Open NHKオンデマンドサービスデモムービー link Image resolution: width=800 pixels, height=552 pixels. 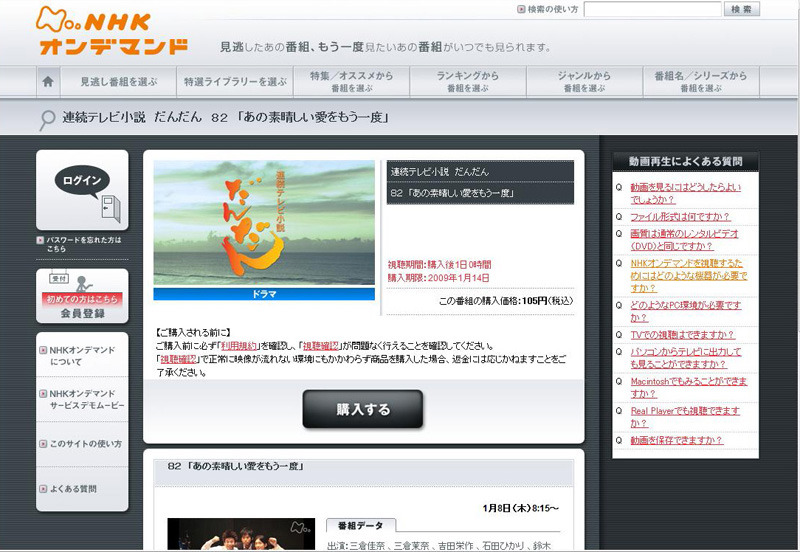click(x=87, y=399)
